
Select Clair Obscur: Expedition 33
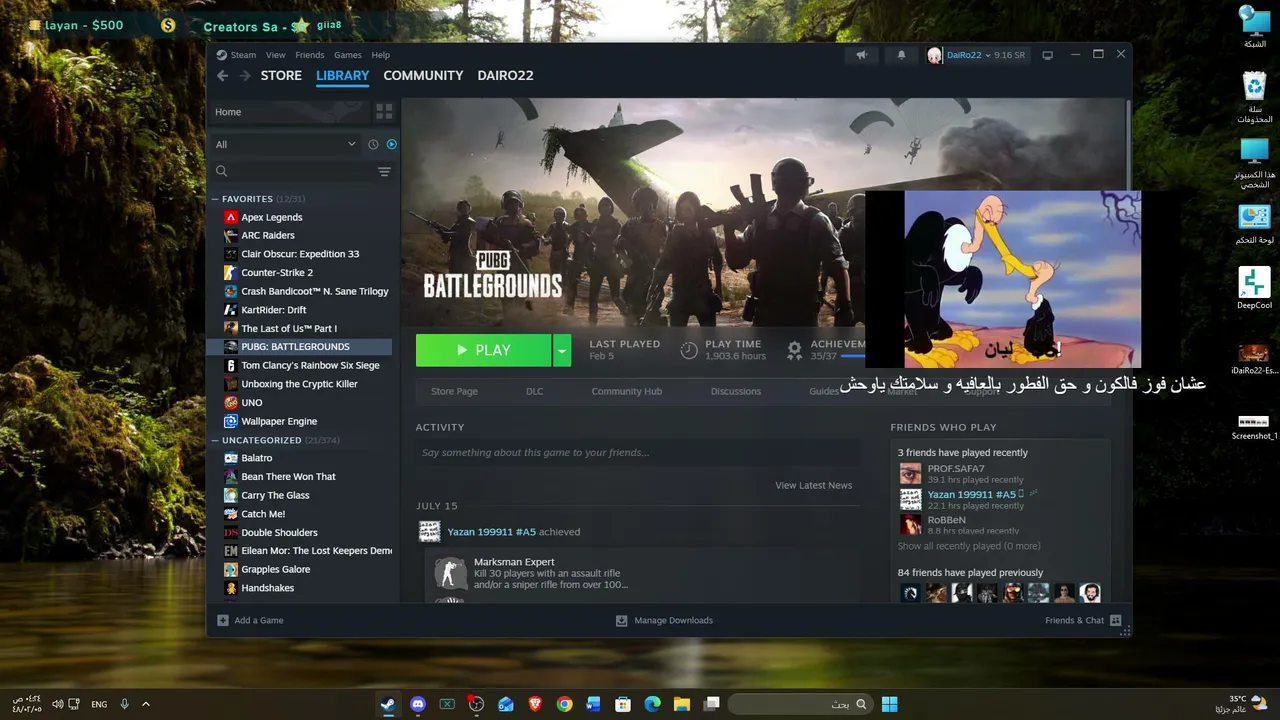point(299,254)
